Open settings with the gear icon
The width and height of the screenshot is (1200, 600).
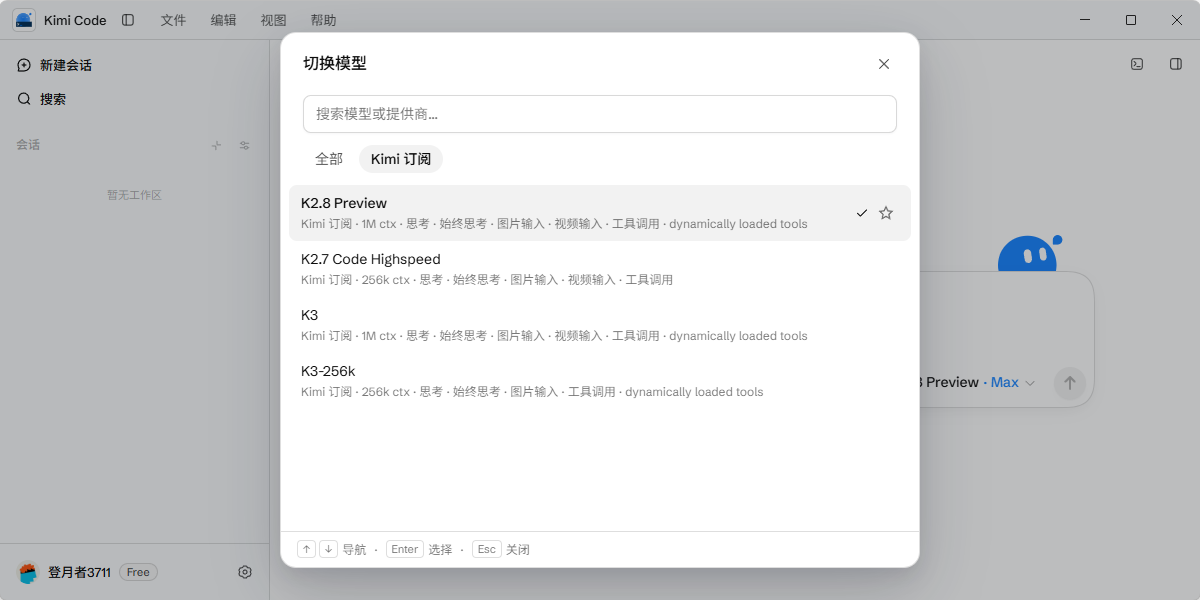coord(245,572)
